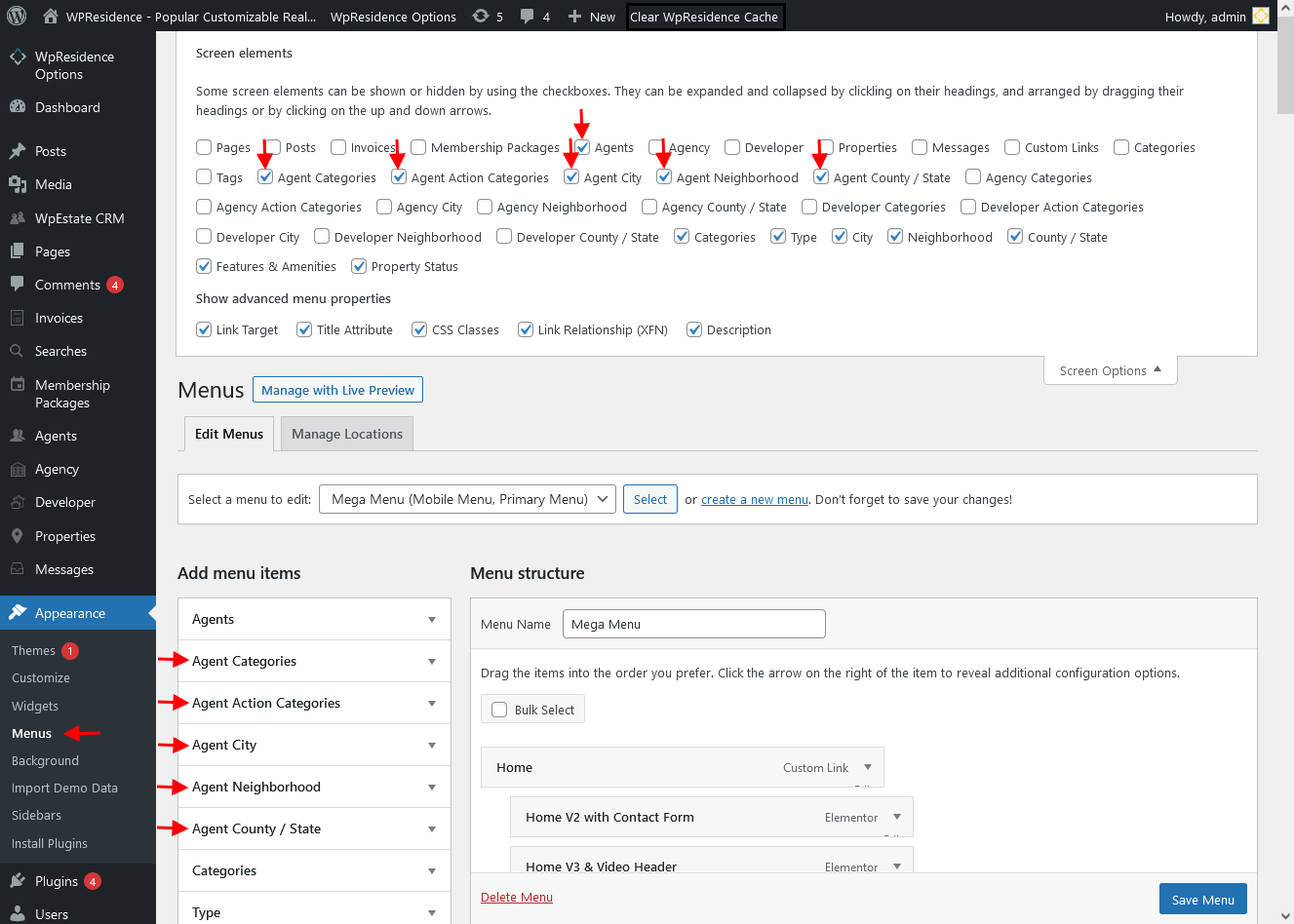Switch to the Manage Locations tab
This screenshot has height=924, width=1294.
[x=347, y=434]
